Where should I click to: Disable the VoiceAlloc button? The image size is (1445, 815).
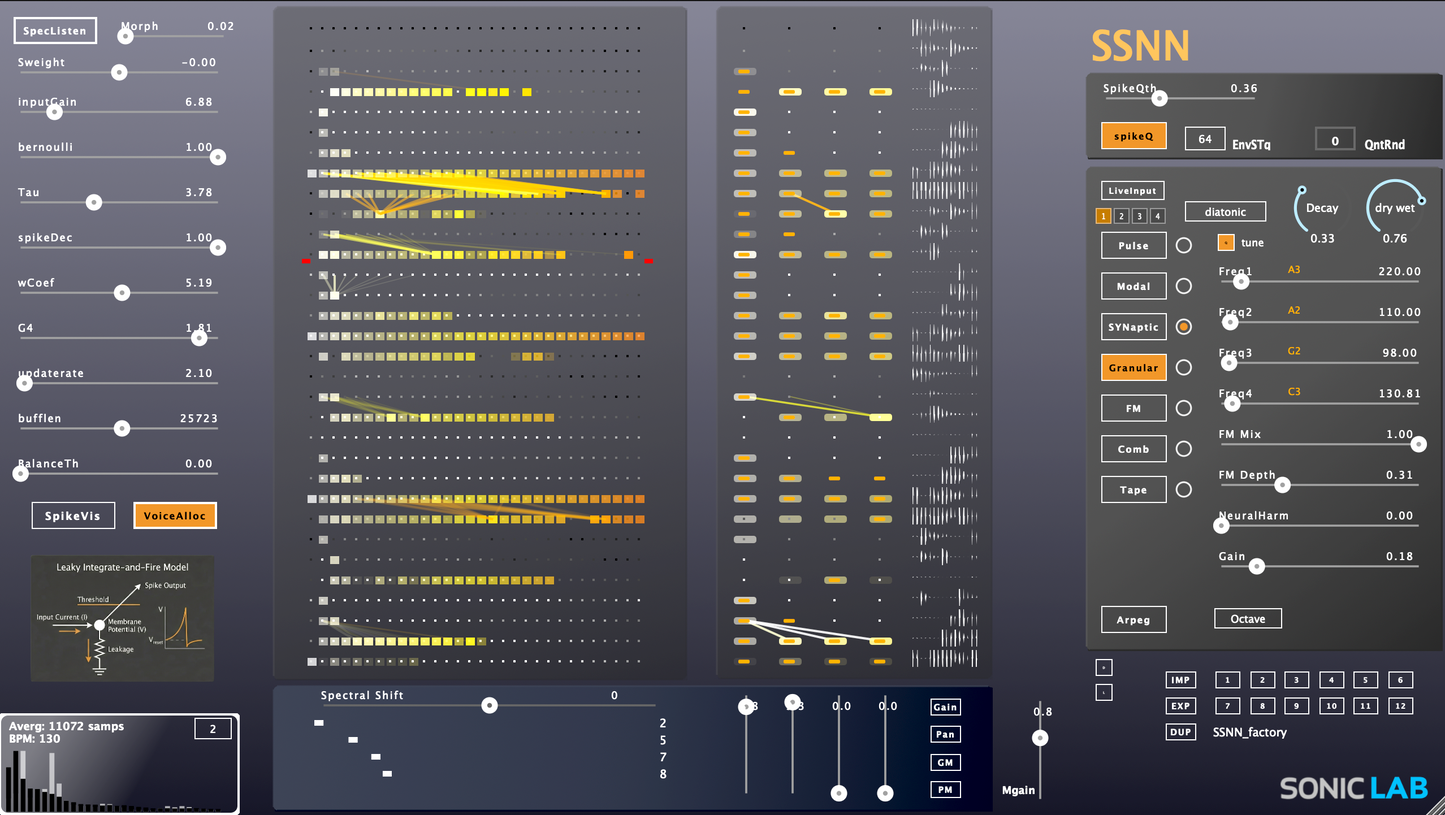coord(175,516)
